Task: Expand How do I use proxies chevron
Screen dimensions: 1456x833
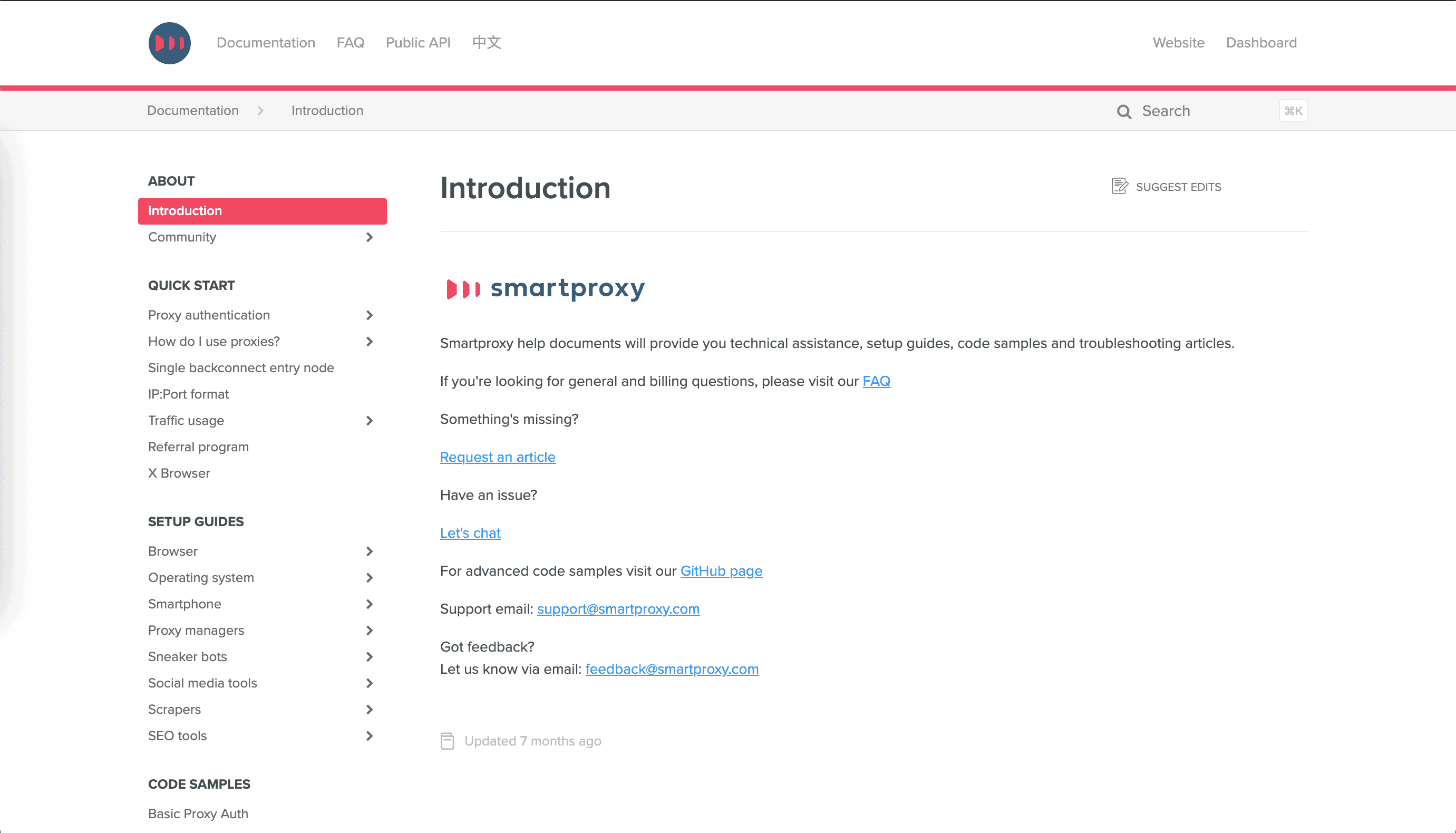Action: pyautogui.click(x=370, y=342)
